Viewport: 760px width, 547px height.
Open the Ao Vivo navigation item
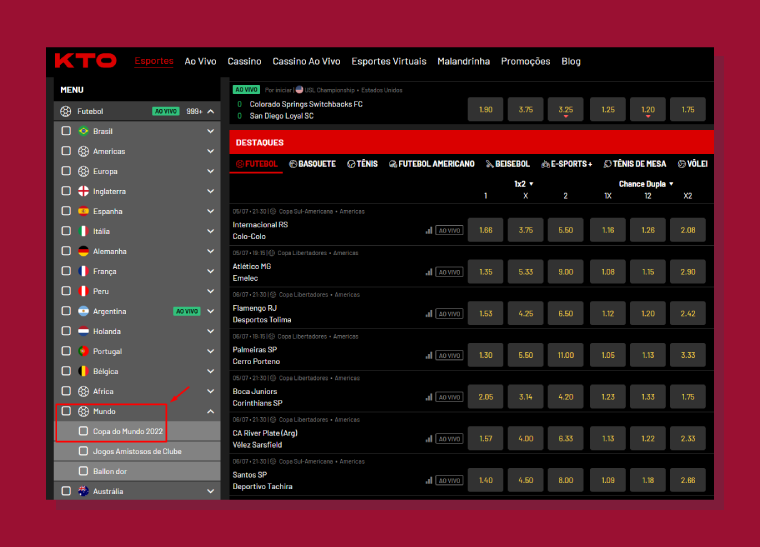tap(200, 62)
